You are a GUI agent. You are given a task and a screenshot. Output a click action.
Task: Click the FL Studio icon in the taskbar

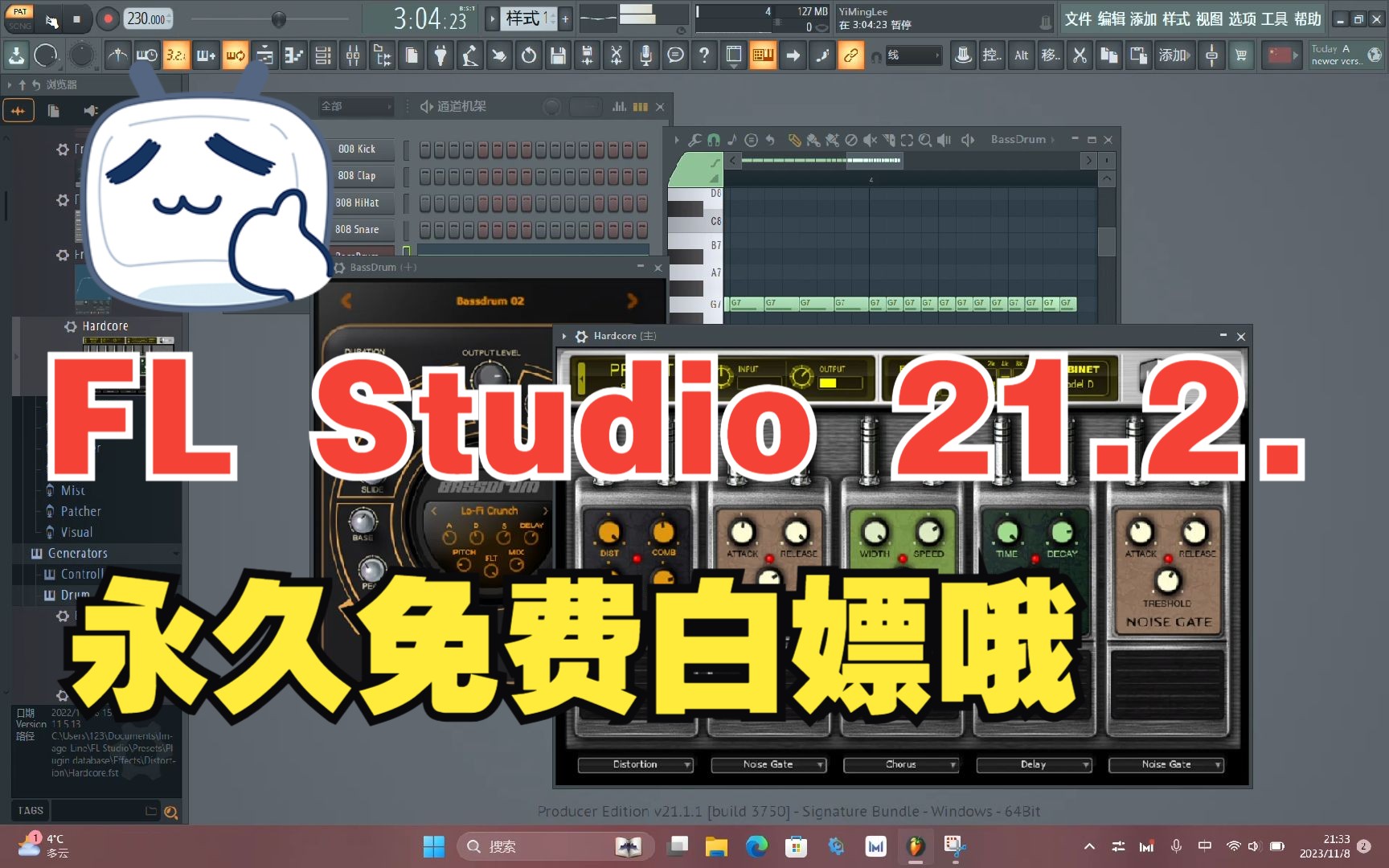click(915, 846)
